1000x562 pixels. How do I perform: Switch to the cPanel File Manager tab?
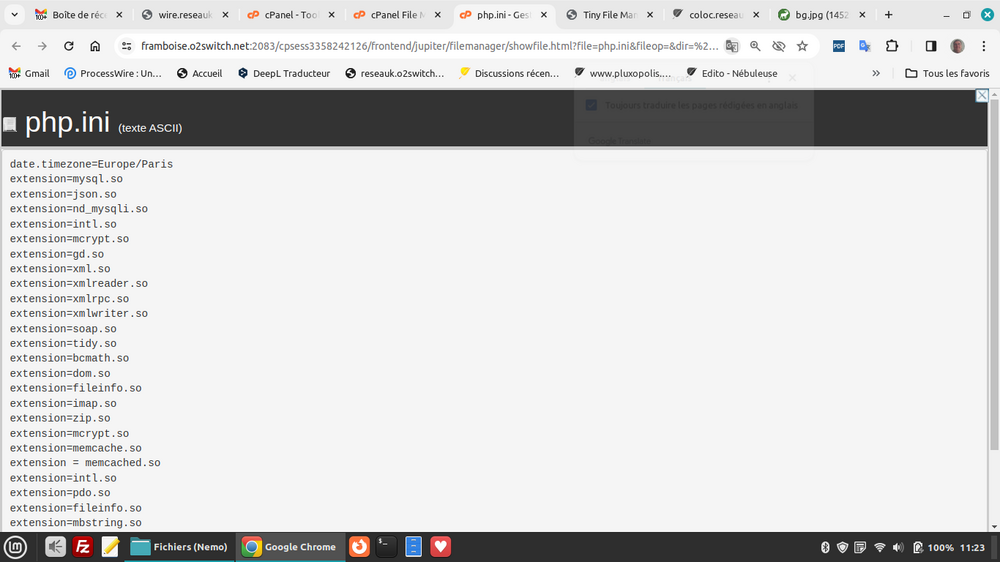(397, 15)
